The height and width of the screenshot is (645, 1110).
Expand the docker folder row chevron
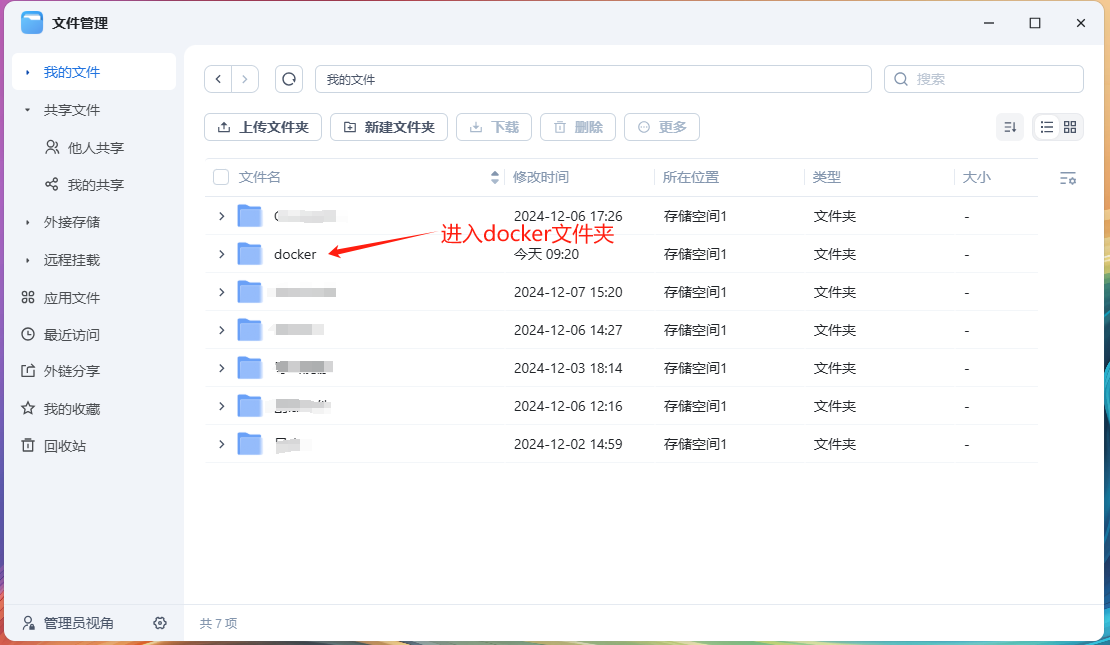(x=221, y=254)
